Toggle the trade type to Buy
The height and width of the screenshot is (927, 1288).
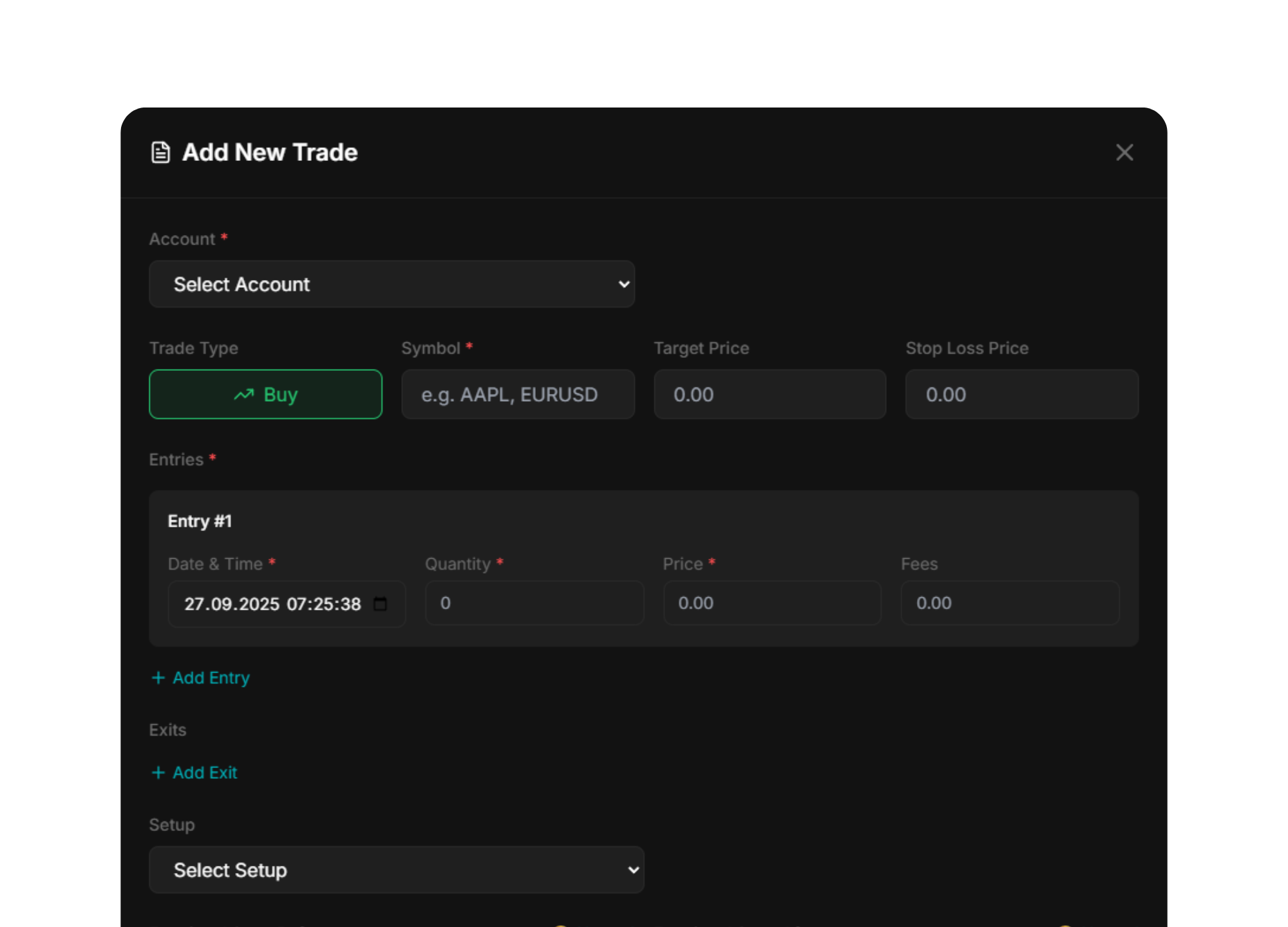click(x=265, y=395)
